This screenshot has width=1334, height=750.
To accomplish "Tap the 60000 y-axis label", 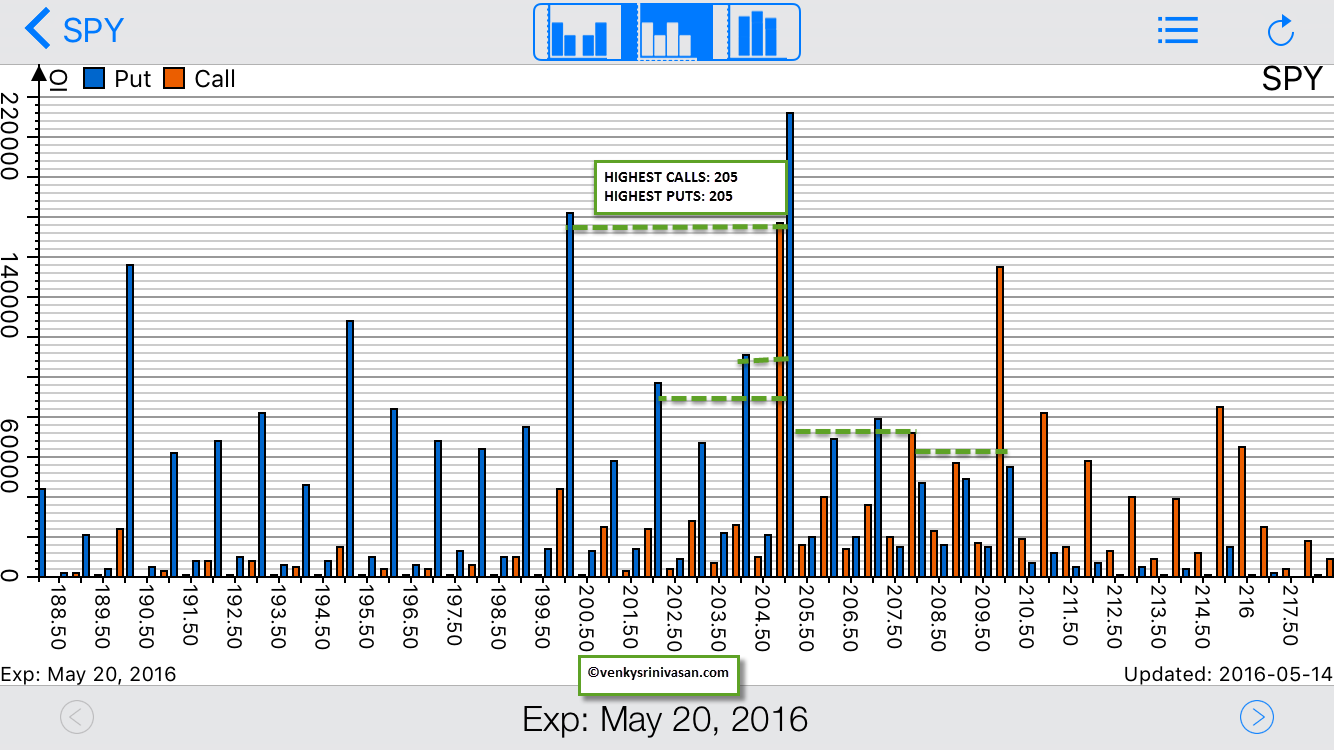I will point(11,456).
